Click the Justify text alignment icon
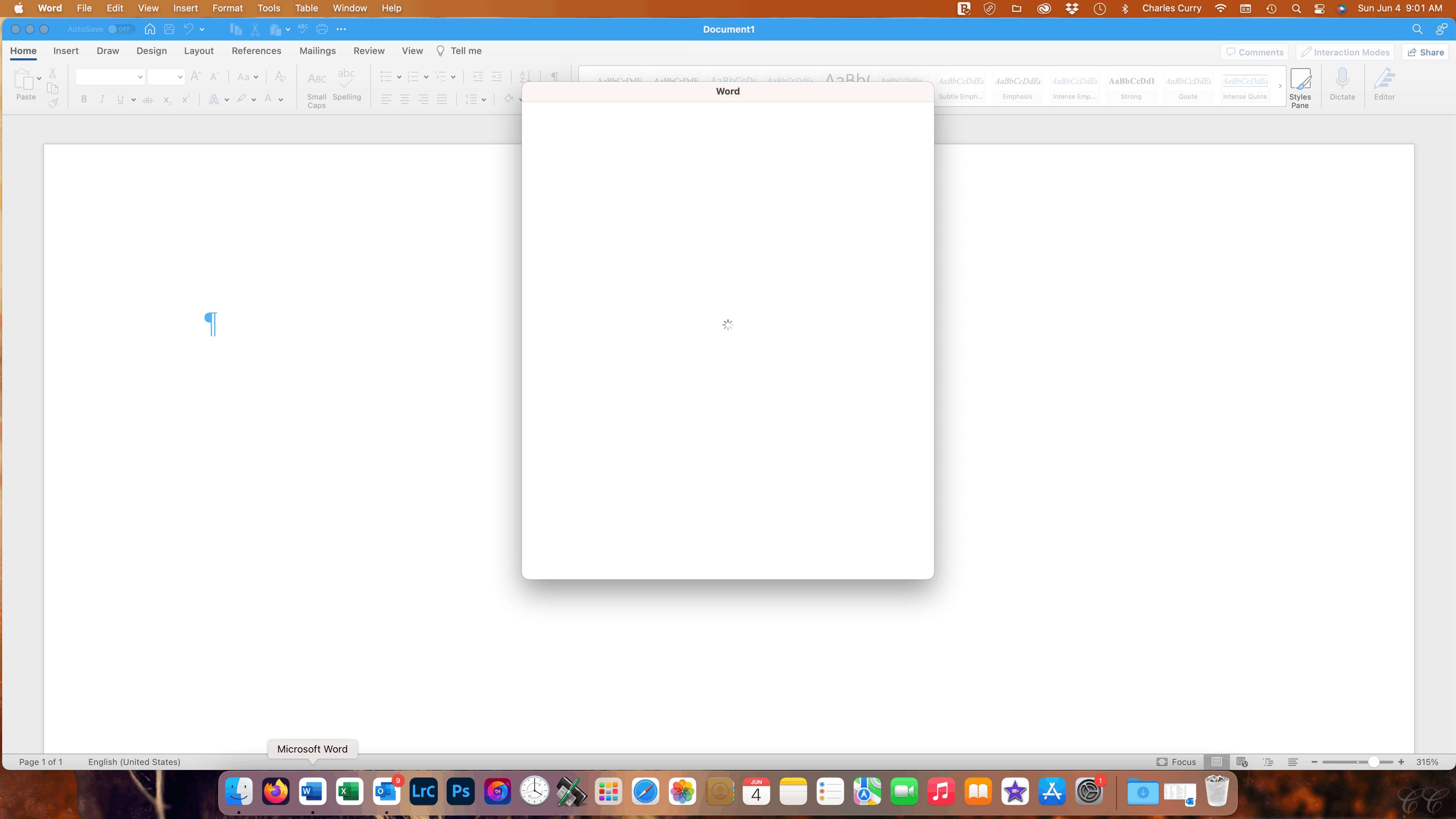 point(442,100)
